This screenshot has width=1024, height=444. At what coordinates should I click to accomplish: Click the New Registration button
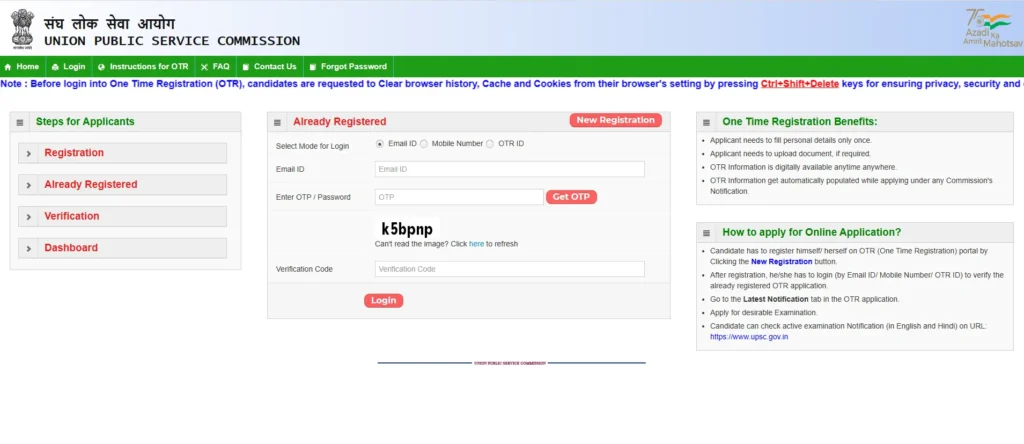(615, 120)
